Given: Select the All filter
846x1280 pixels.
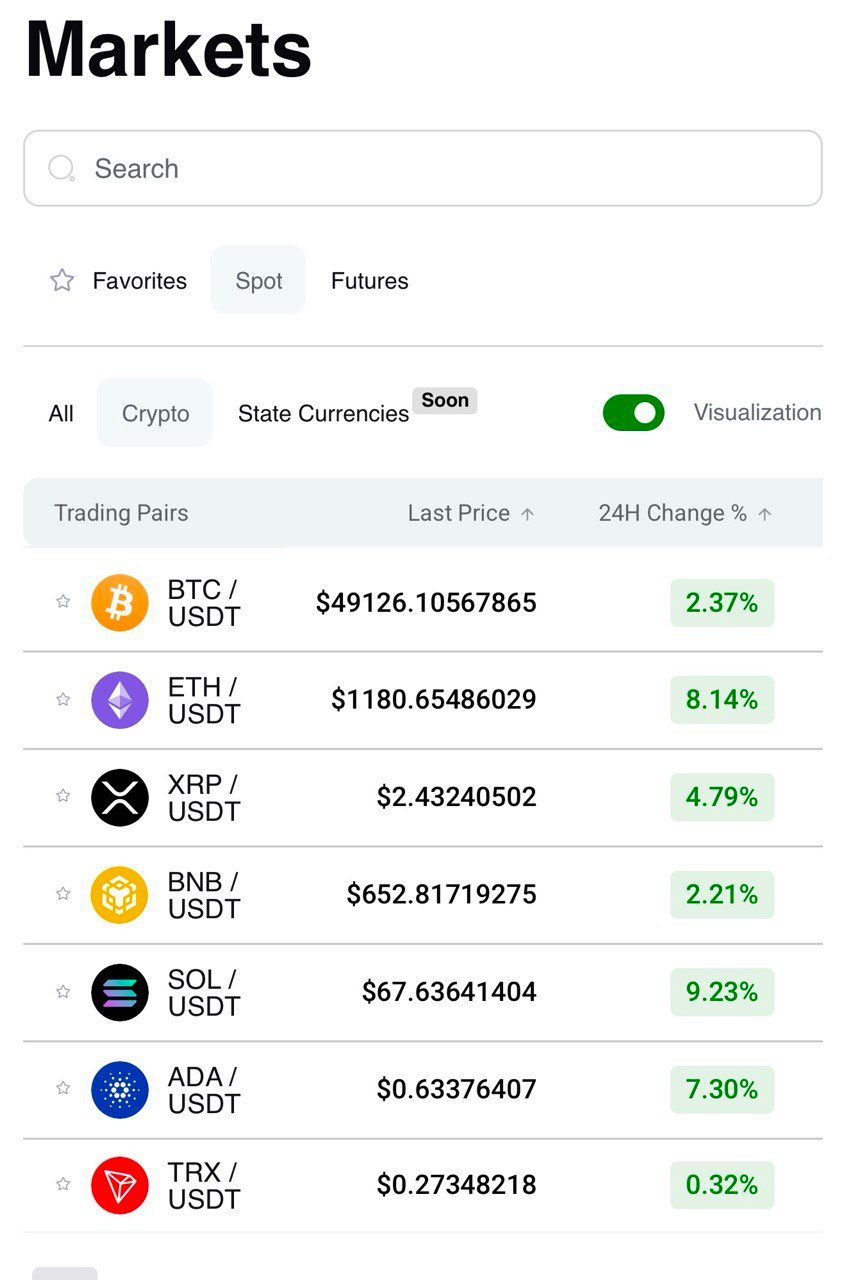Looking at the screenshot, I should coord(61,414).
